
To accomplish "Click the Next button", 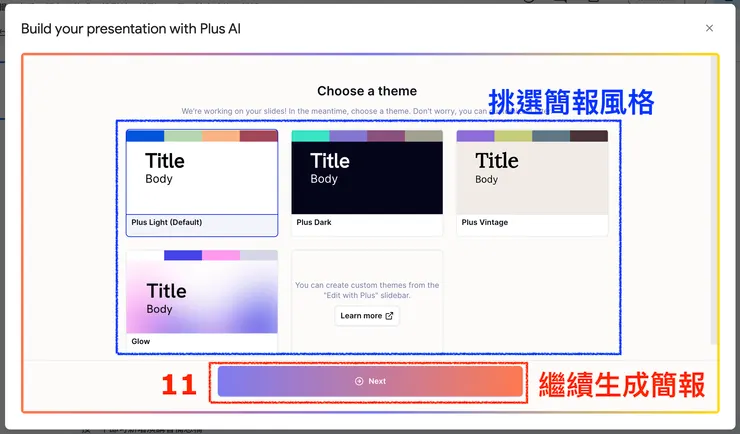I will click(x=370, y=381).
